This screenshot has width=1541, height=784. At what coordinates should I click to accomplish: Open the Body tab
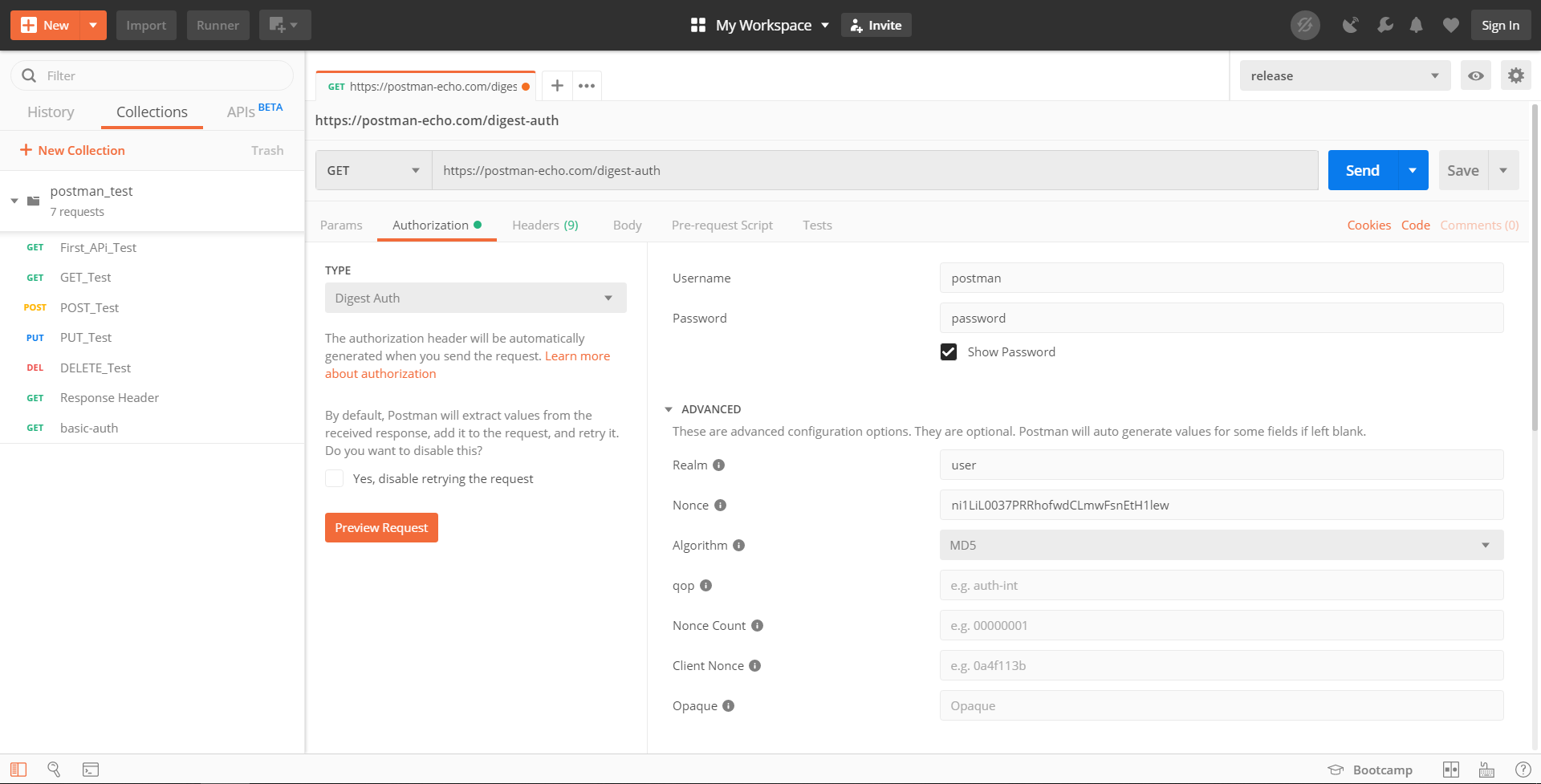(x=628, y=225)
